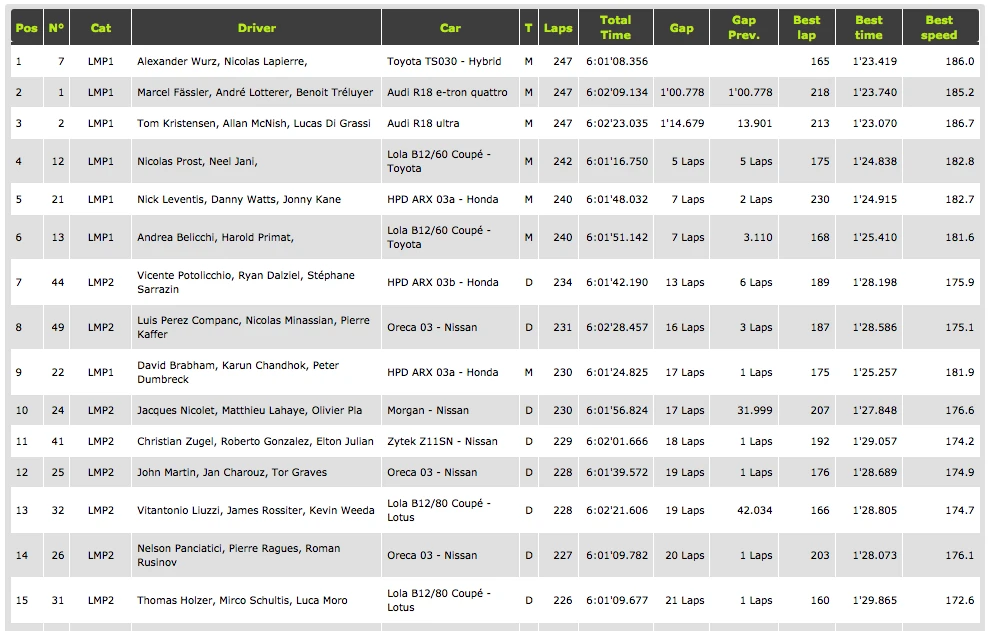The width and height of the screenshot is (990, 631).
Task: Click the Best speed column header
Action: (939, 28)
